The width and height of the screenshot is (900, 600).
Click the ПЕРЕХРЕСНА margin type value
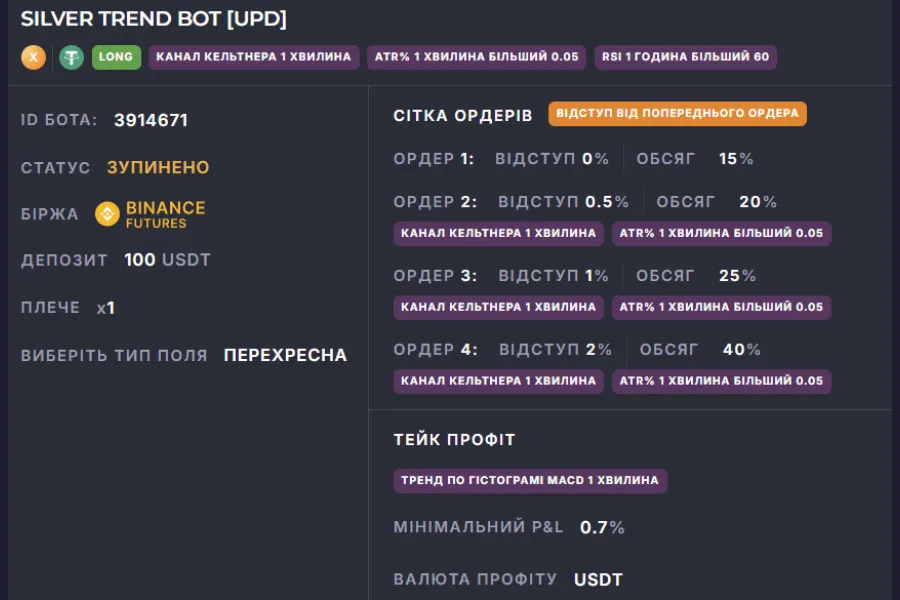[x=285, y=355]
